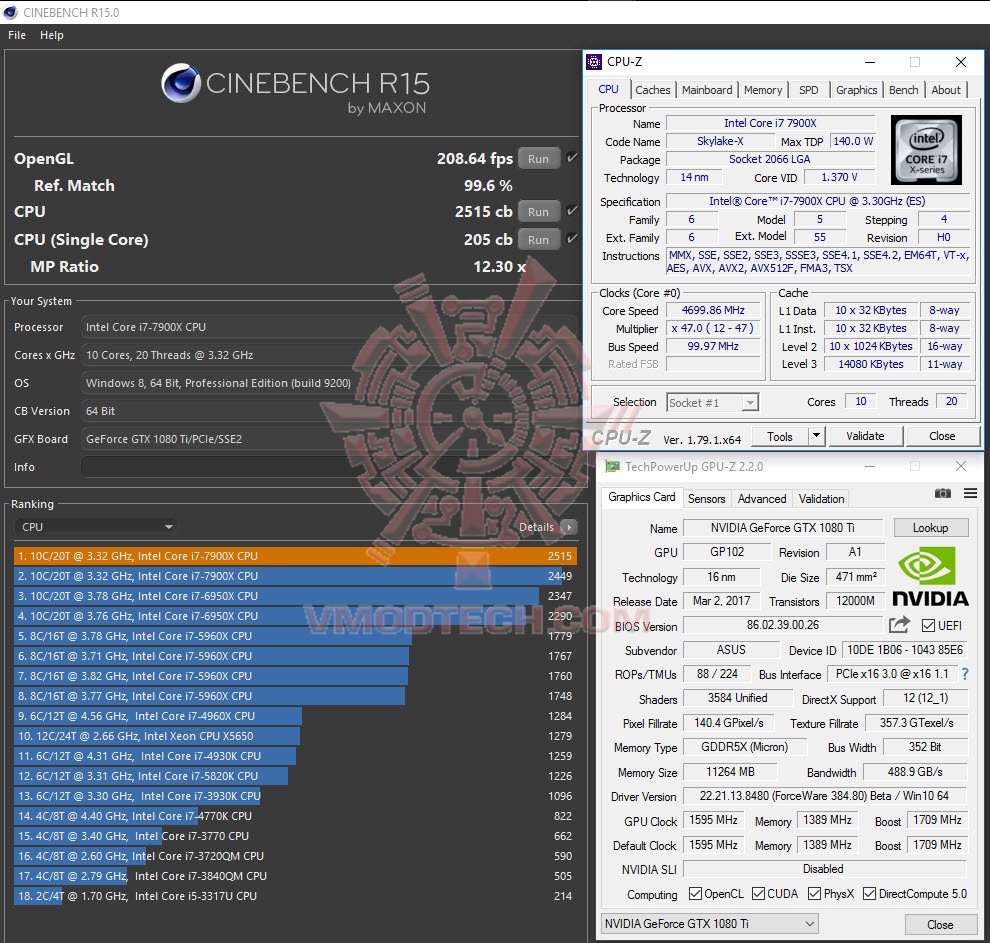Select ranking row 10 Intel Xeon X5650
This screenshot has width=990, height=943.
click(295, 736)
